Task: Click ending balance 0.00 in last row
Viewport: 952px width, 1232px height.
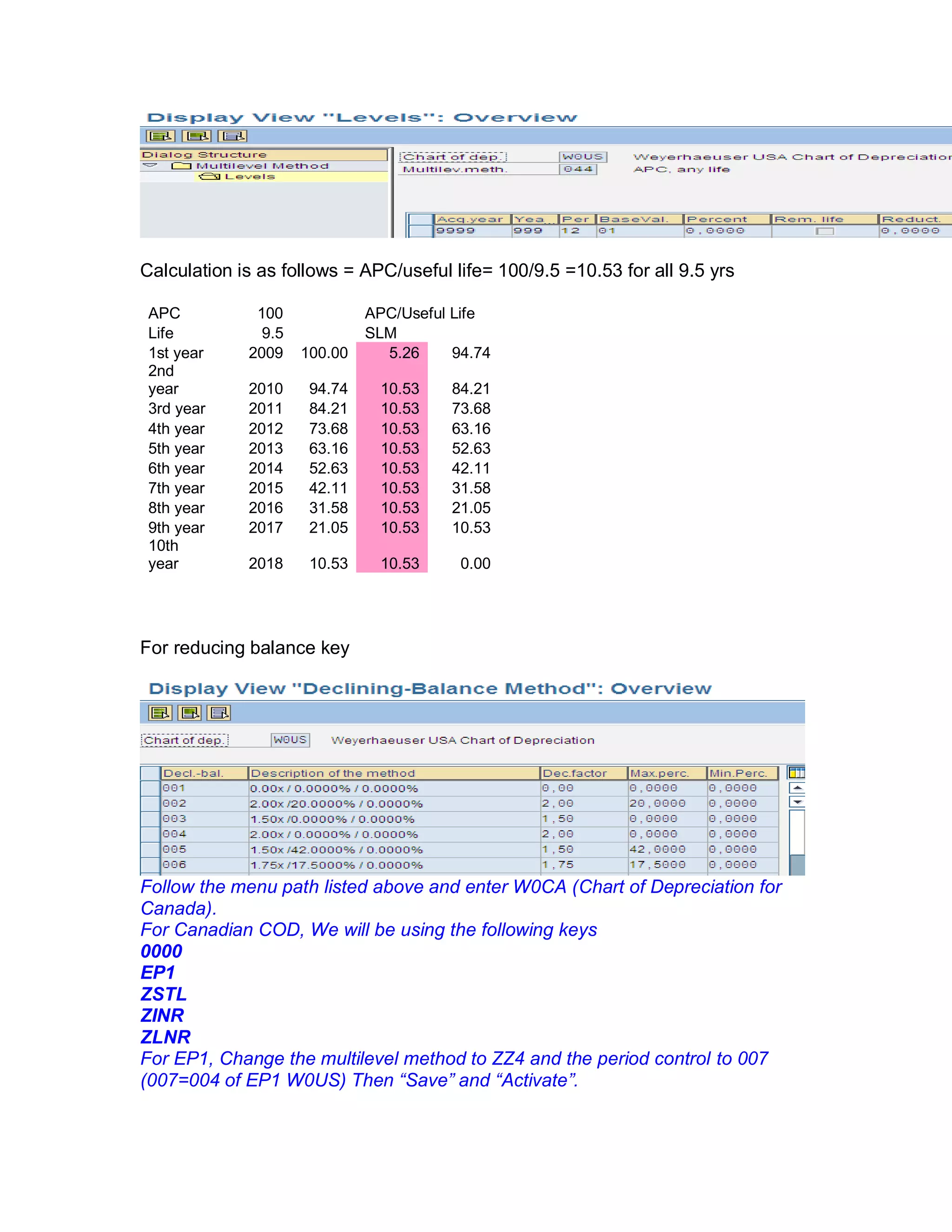Action: tap(476, 563)
